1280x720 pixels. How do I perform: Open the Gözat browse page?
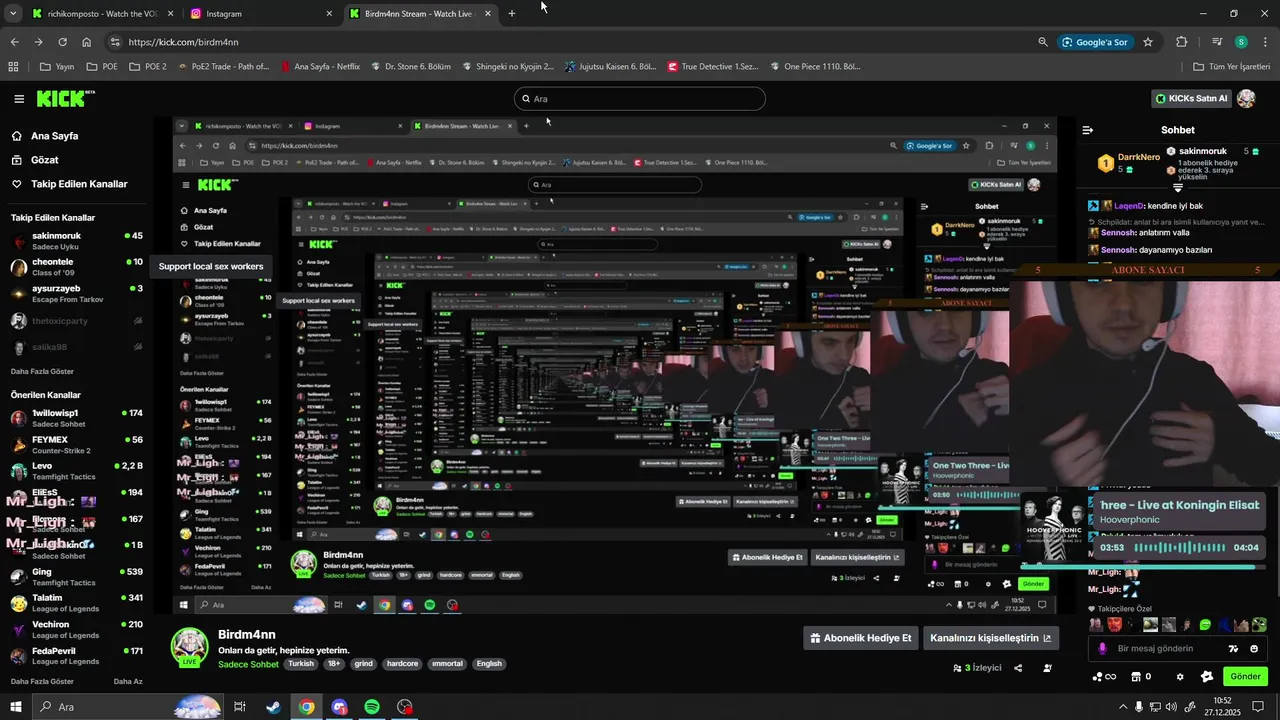point(44,160)
